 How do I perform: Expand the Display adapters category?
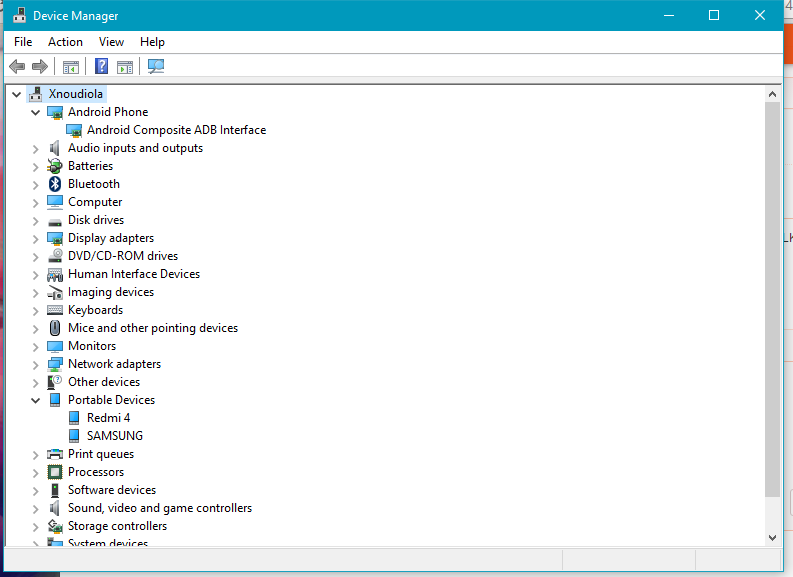[x=36, y=238]
